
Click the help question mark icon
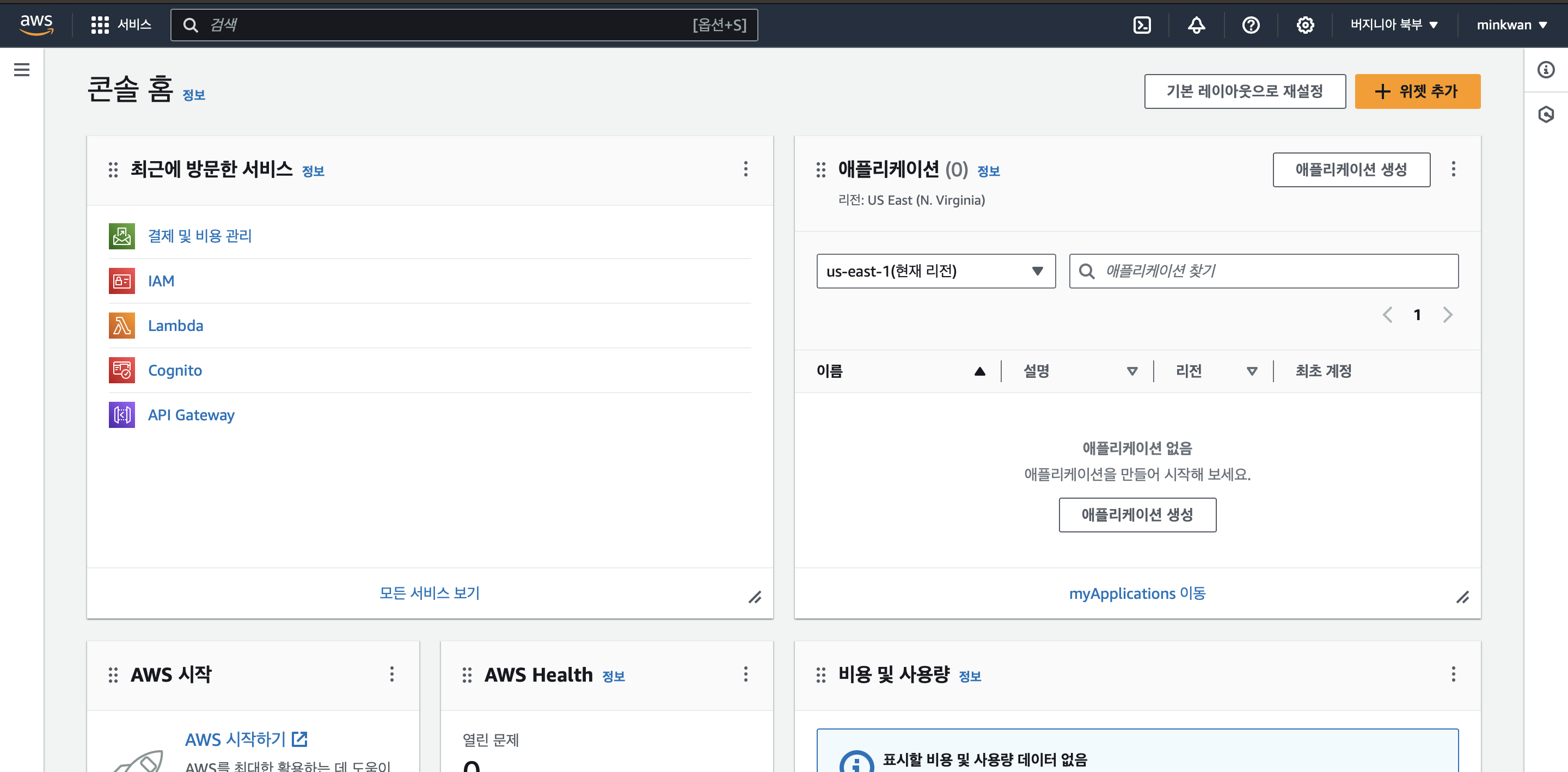[1250, 25]
